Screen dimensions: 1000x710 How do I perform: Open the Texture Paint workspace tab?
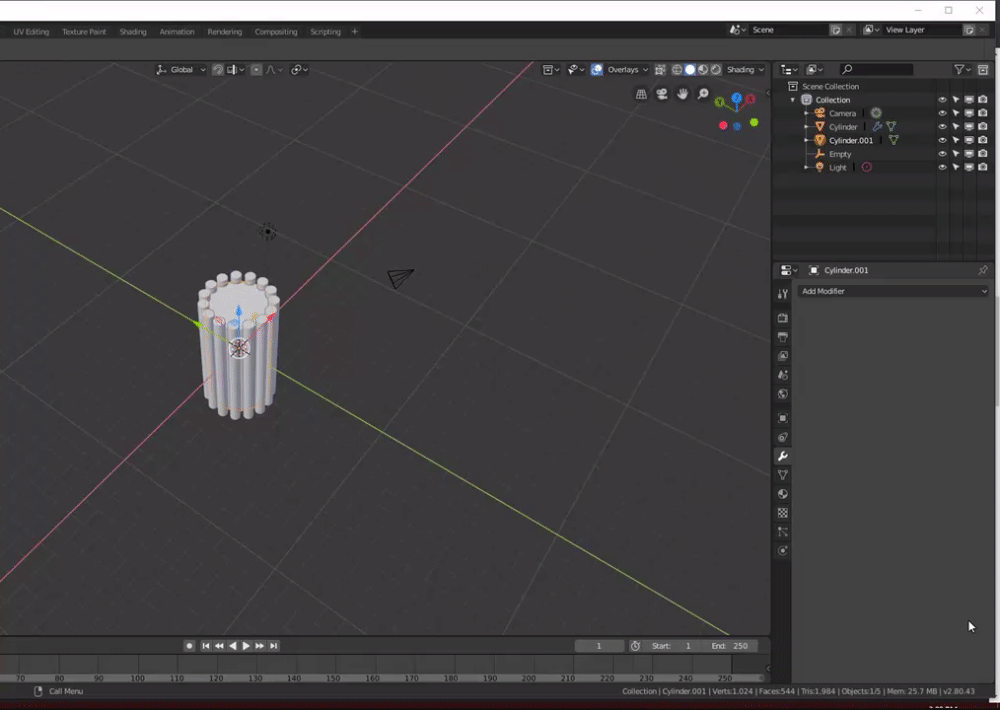click(84, 32)
